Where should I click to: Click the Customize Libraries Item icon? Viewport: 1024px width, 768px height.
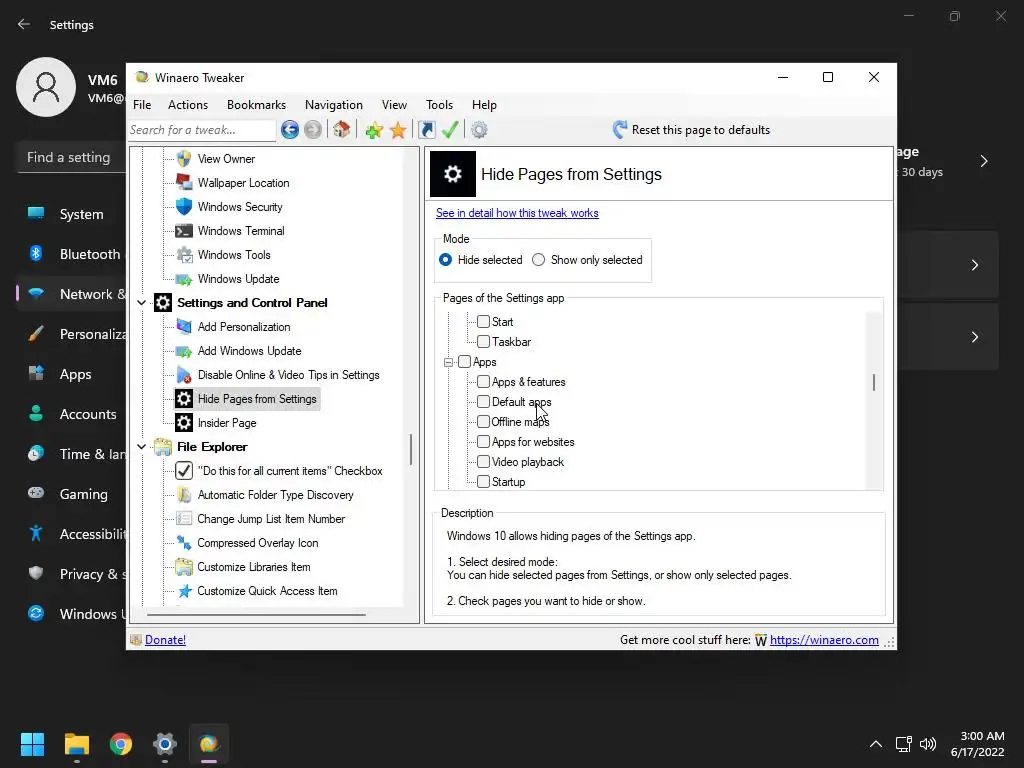[x=184, y=567]
